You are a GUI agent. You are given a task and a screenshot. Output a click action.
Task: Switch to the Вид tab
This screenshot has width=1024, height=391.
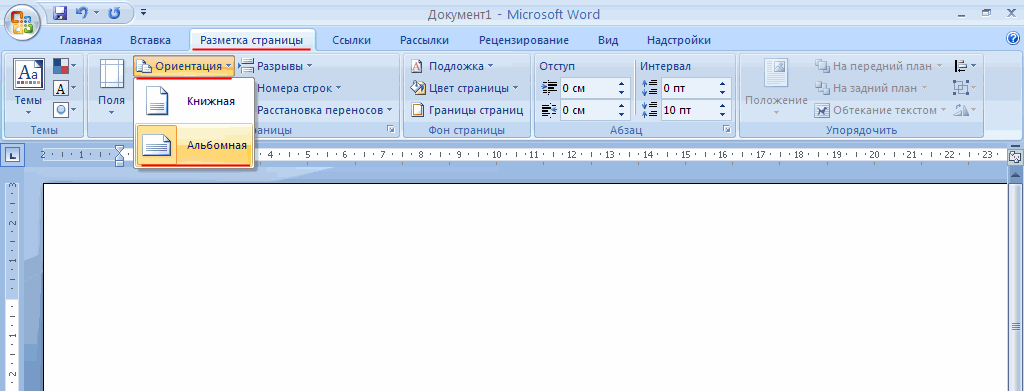tap(608, 40)
